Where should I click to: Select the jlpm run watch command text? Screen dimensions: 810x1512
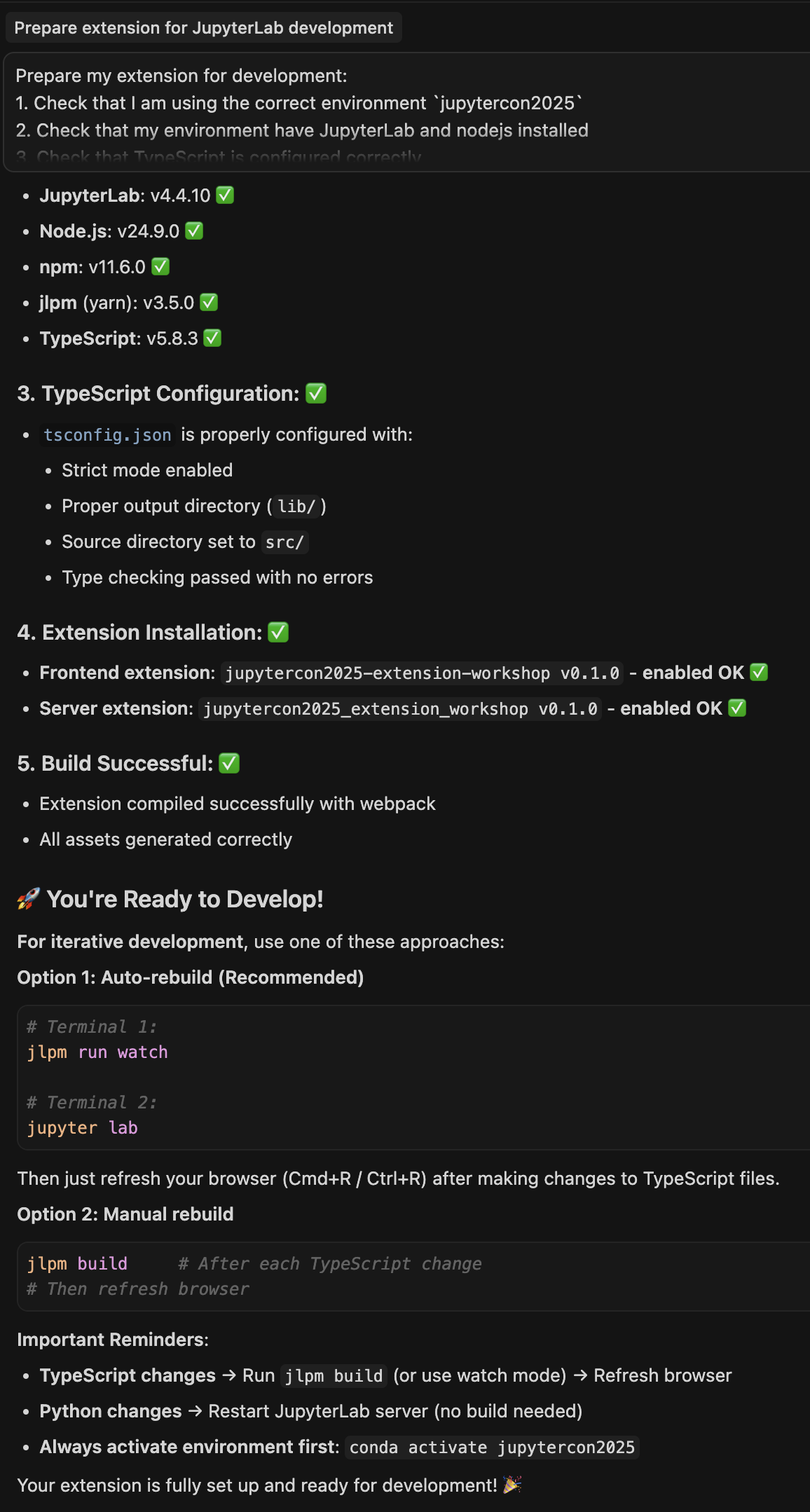click(x=97, y=1052)
